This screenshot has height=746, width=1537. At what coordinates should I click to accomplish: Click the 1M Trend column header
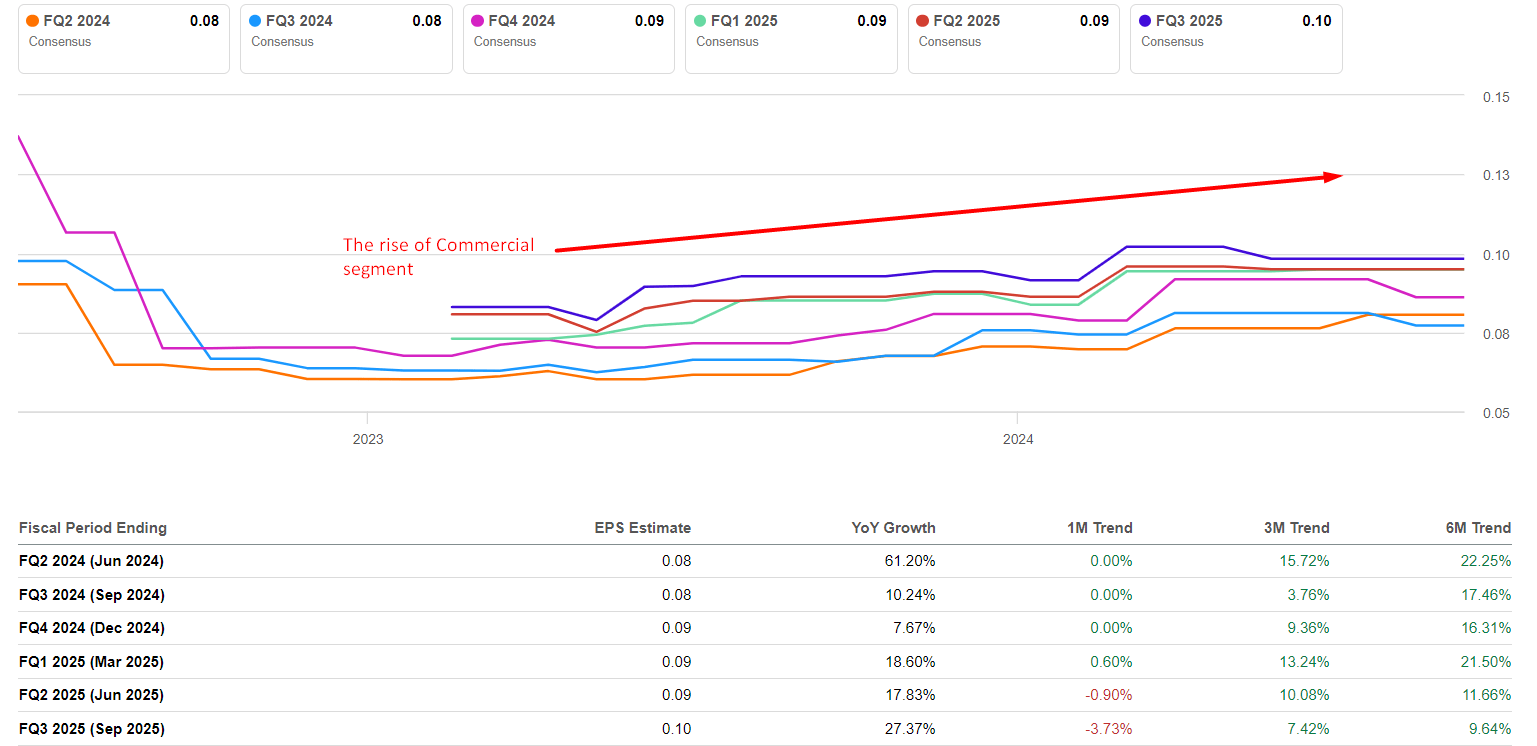pos(1098,528)
